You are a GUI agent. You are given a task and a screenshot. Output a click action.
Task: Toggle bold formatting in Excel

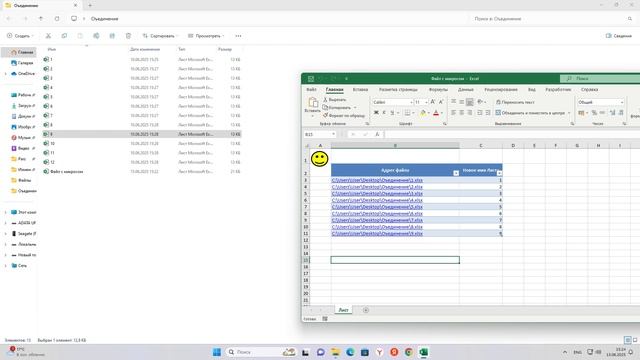tap(376, 113)
